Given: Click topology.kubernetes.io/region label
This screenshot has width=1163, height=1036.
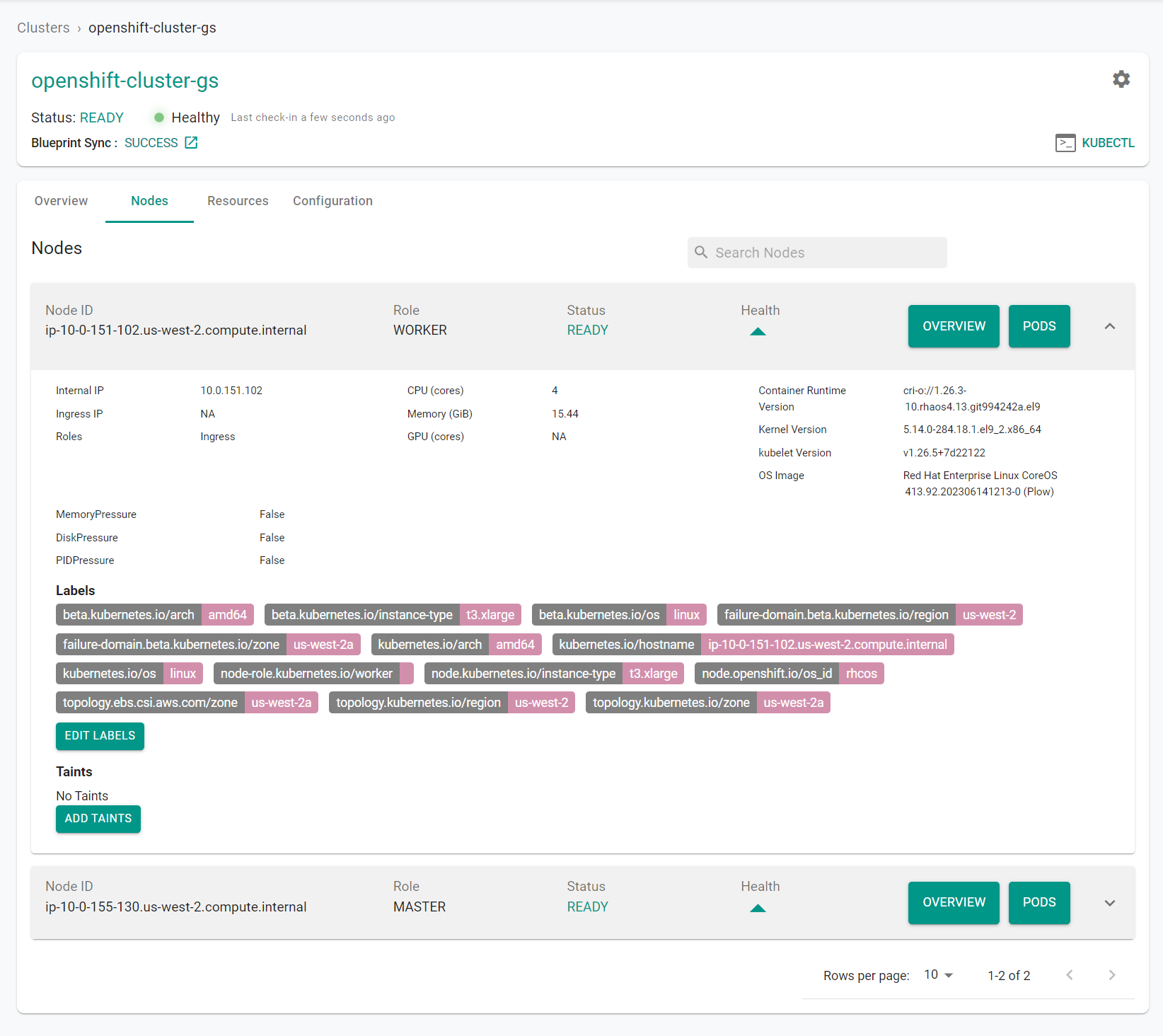Looking at the screenshot, I should click(x=452, y=703).
